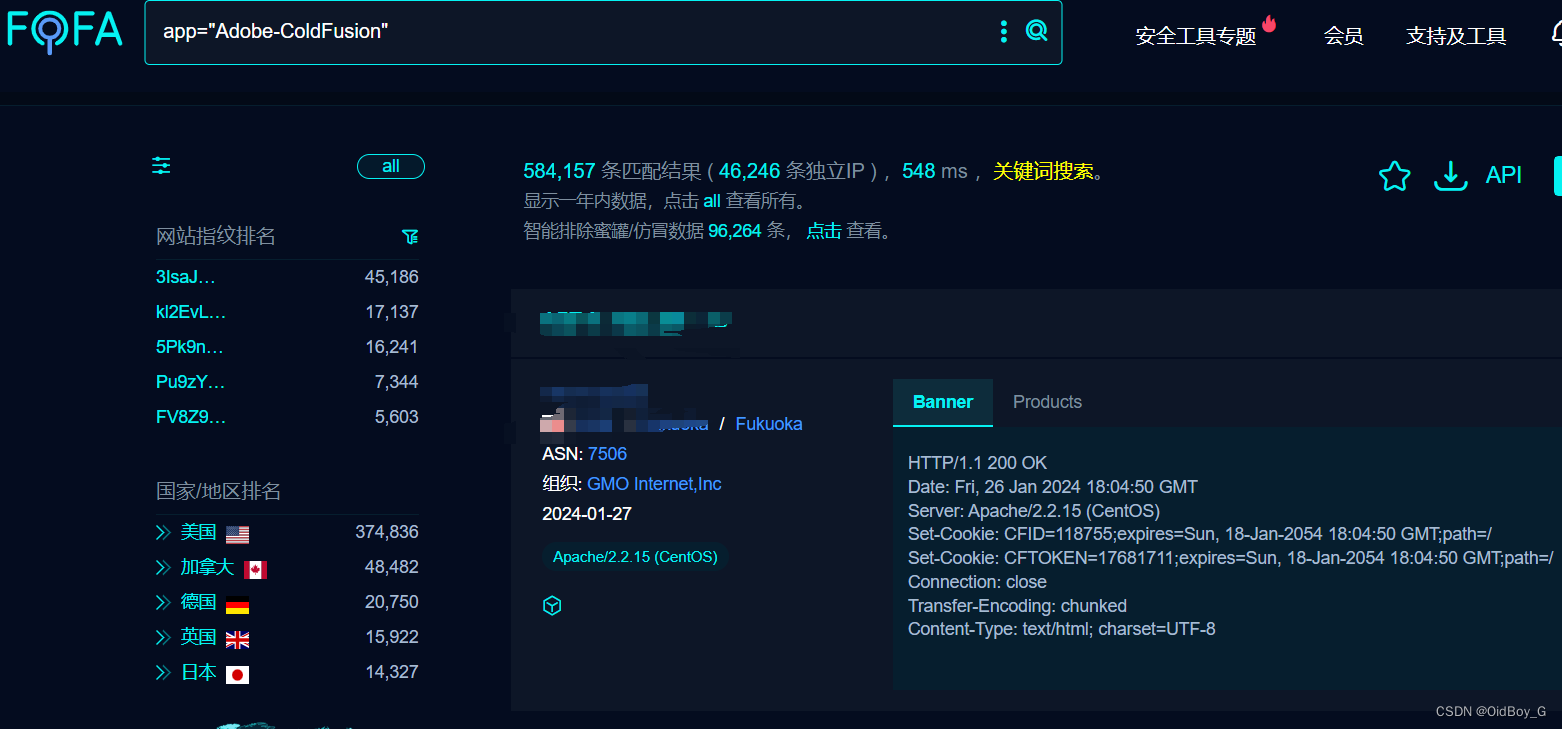This screenshot has width=1562, height=729.
Task: Click the 关键词搜索 link
Action: click(x=1043, y=171)
